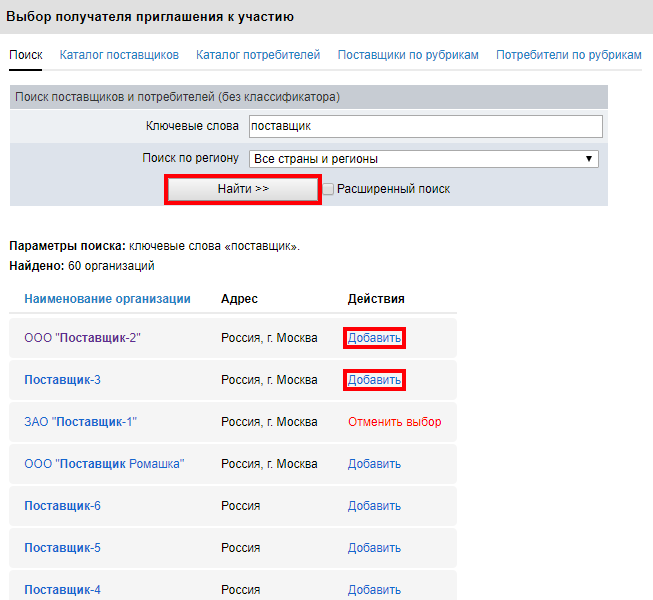Image resolution: width=653 pixels, height=600 pixels.
Task: Open the ООО Поставщик Ромашка organization link
Action: [104, 464]
